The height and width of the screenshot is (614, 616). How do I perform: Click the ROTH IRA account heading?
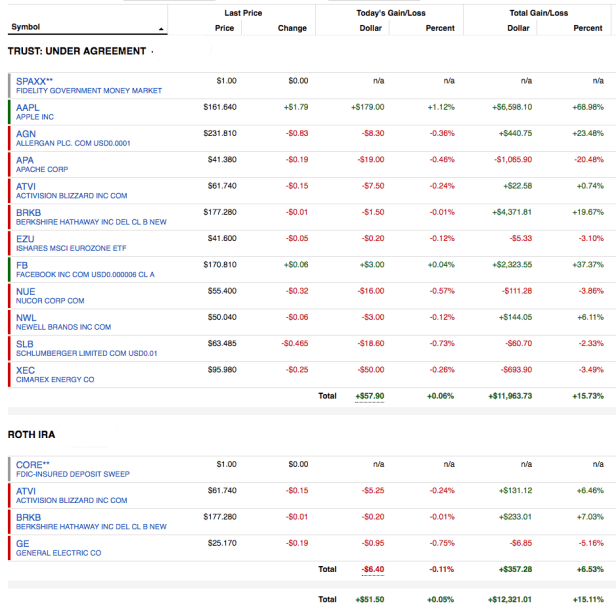(31, 433)
